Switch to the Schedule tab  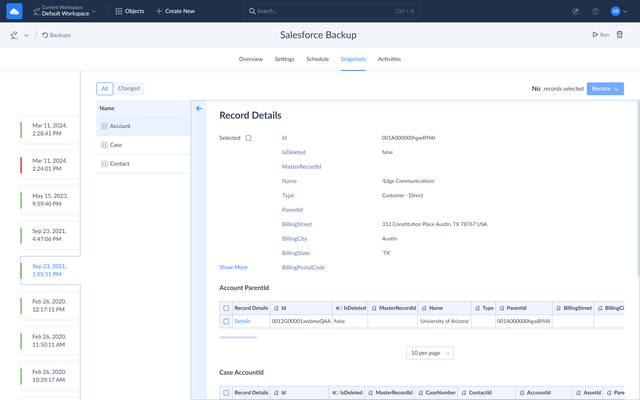(317, 59)
